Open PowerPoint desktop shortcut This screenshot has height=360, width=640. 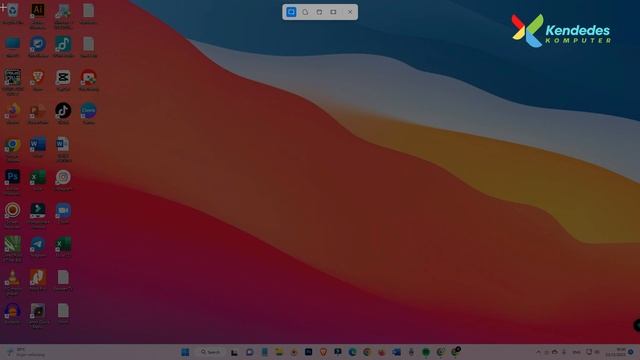(38, 113)
